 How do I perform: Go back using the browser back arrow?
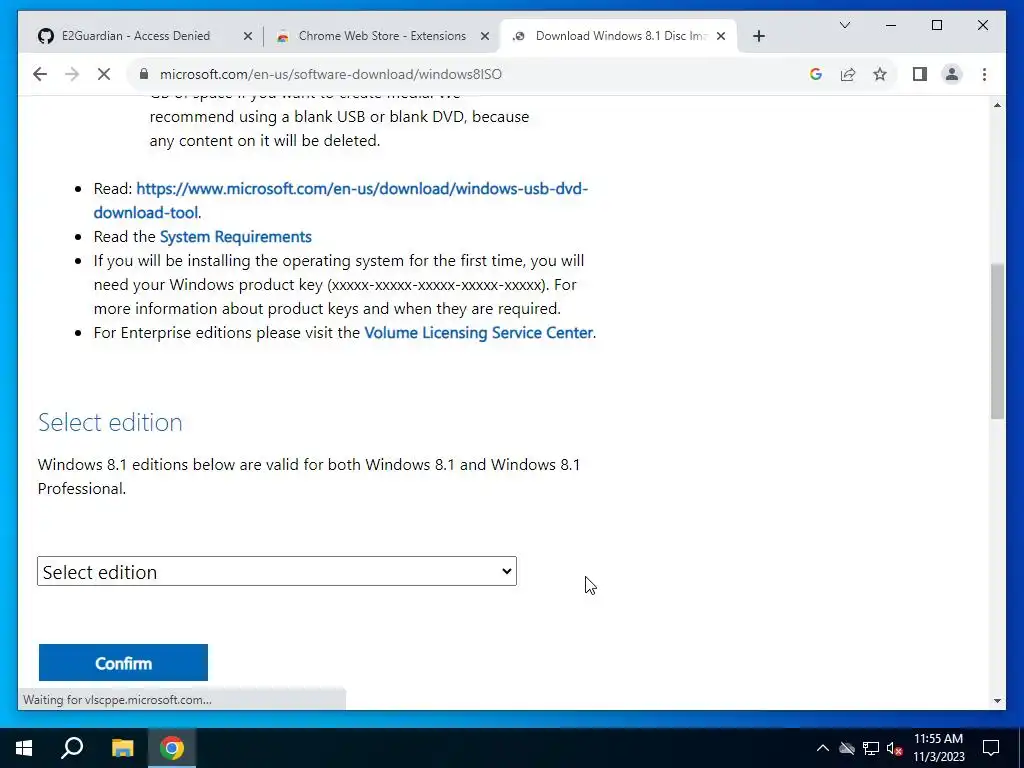[x=40, y=74]
